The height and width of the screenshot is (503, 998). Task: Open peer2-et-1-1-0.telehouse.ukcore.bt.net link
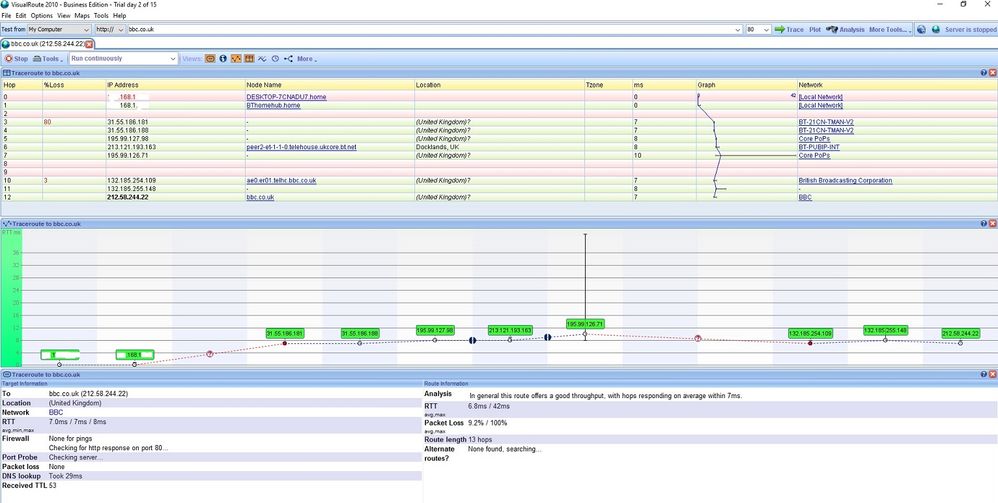[302, 147]
